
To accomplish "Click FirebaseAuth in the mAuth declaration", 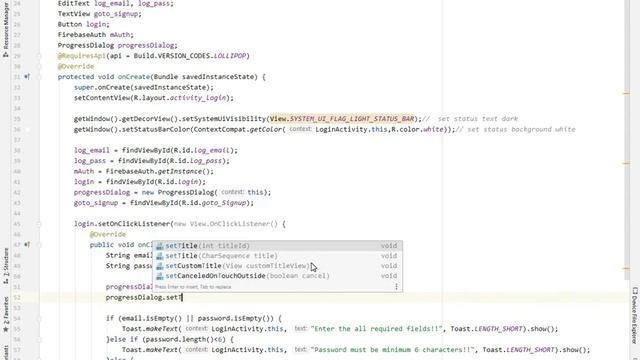I will coord(82,35).
